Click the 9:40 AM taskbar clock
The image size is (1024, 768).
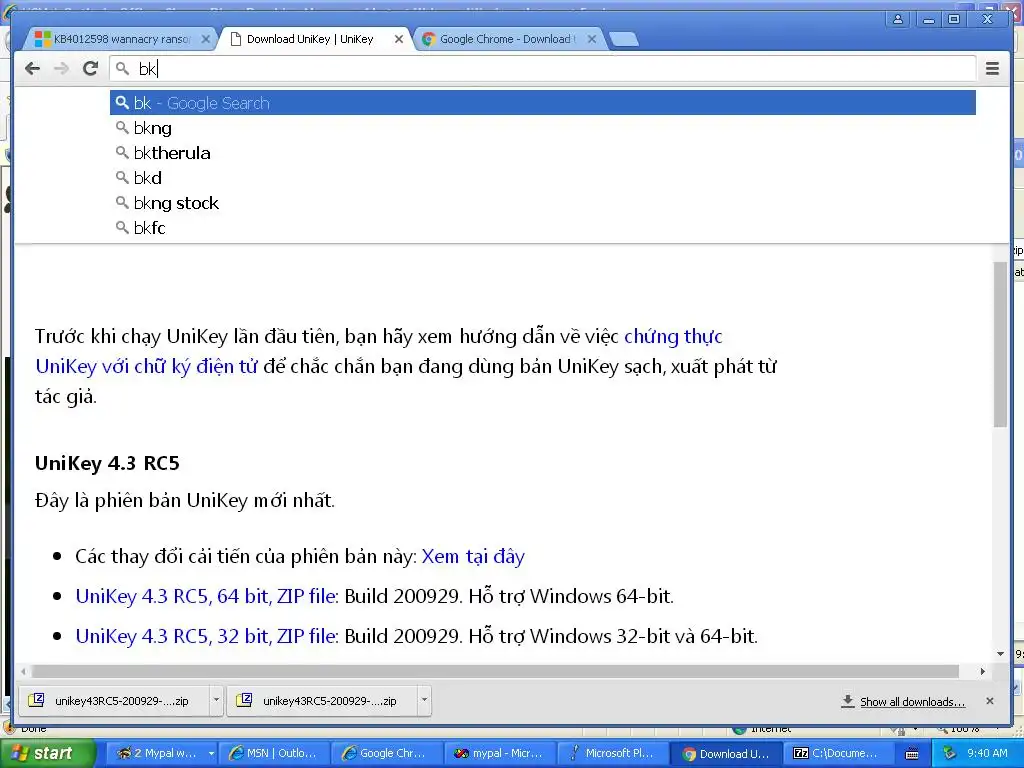987,753
